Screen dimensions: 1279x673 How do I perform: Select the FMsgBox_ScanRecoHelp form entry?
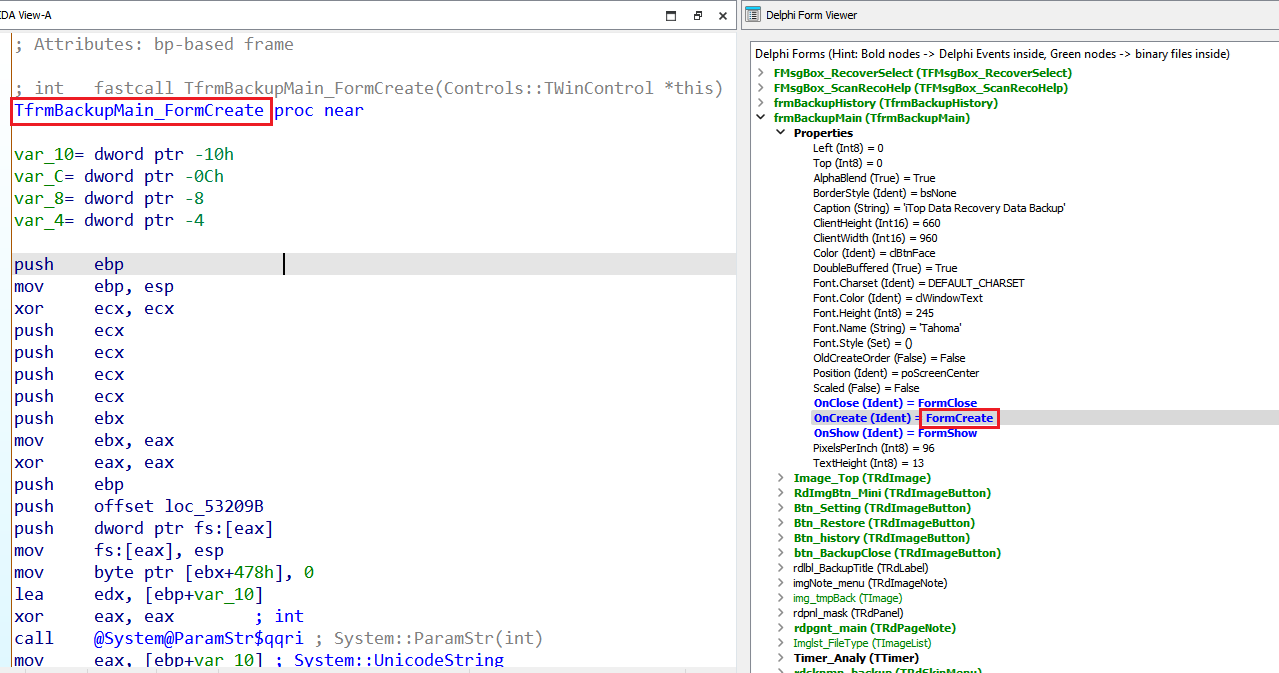(x=921, y=88)
